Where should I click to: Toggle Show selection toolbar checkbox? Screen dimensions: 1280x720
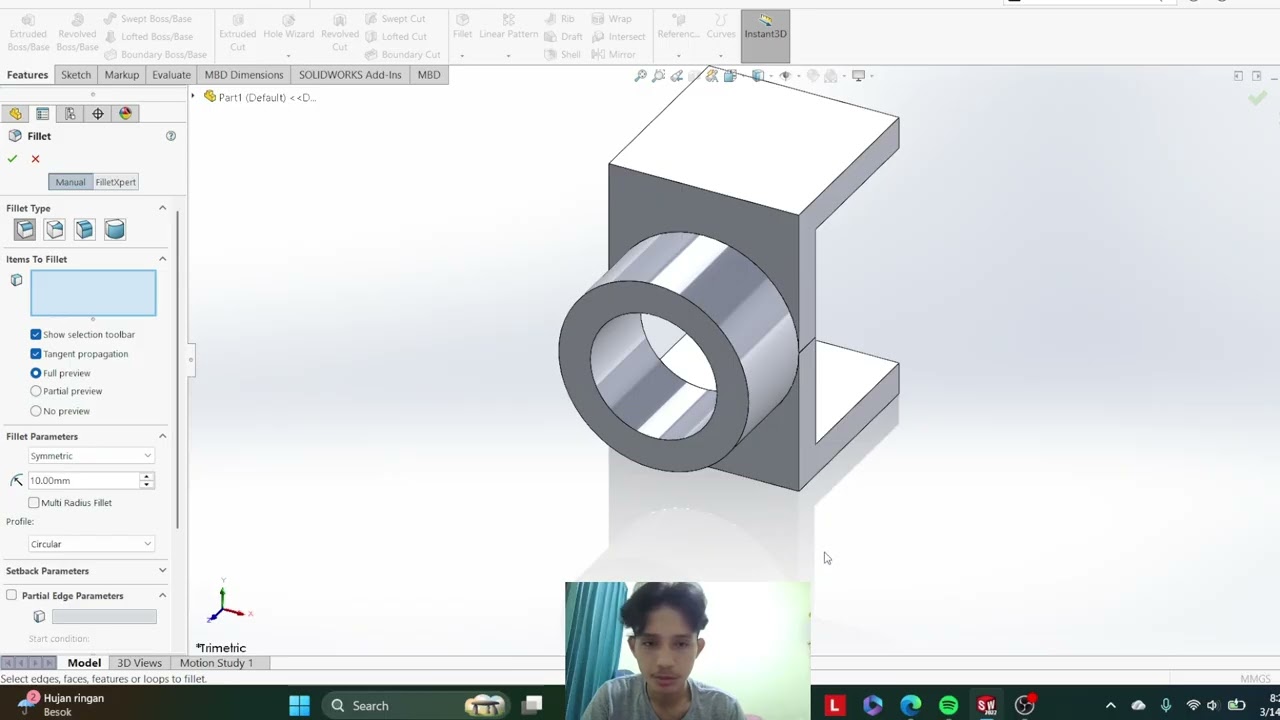click(x=36, y=334)
